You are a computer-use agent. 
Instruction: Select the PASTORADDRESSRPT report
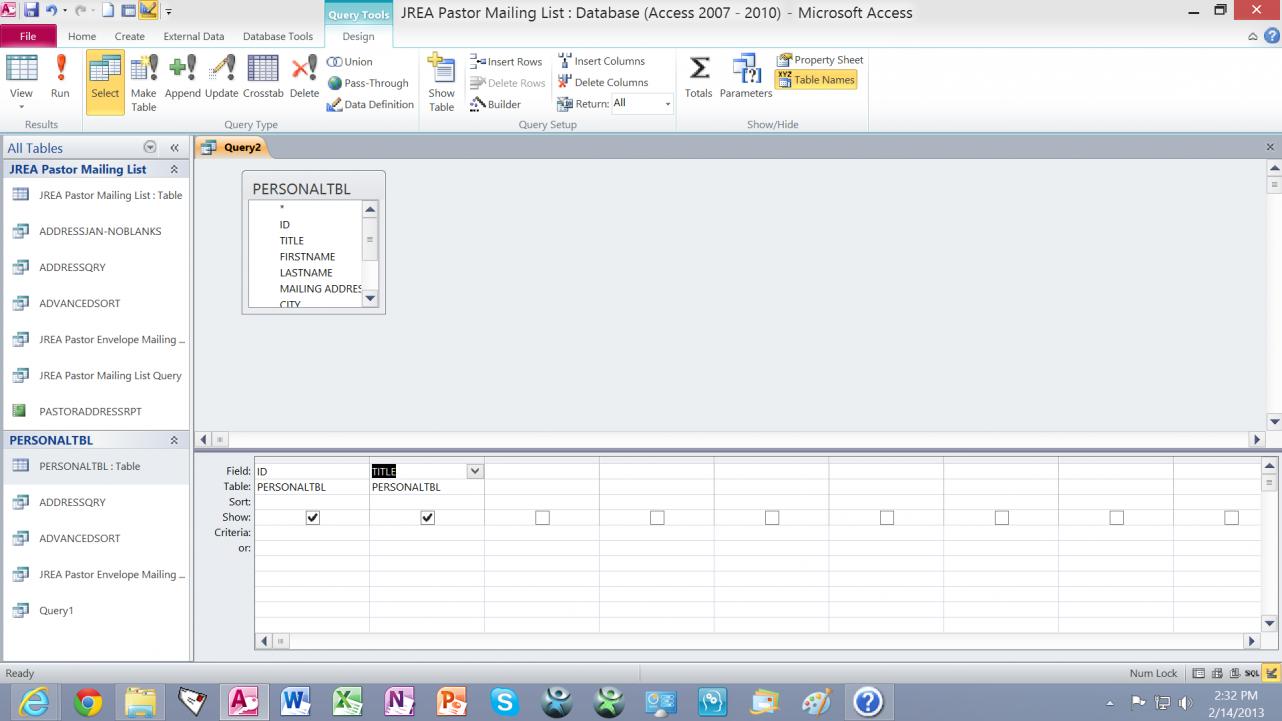(96, 411)
